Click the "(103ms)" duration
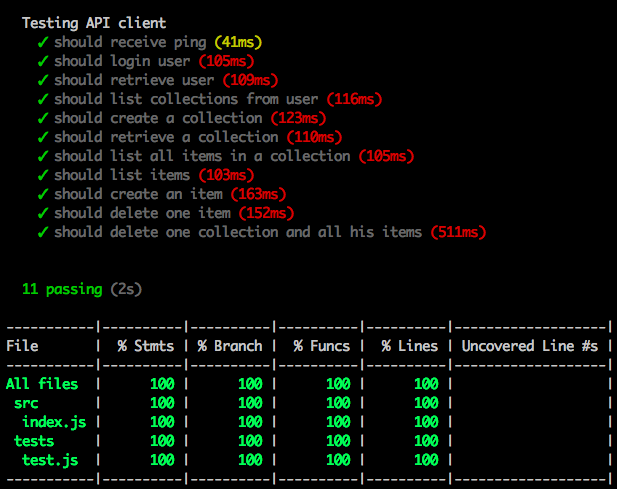 tap(227, 175)
